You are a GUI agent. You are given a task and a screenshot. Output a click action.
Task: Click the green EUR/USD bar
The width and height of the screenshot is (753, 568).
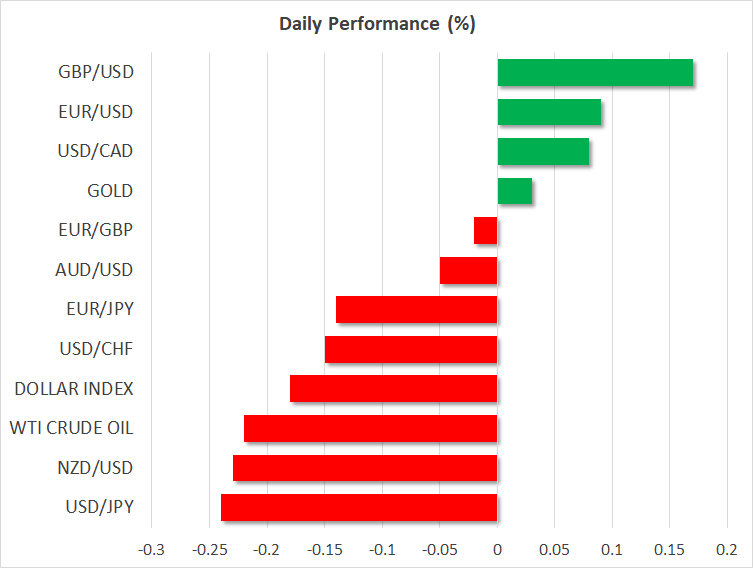[x=549, y=112]
